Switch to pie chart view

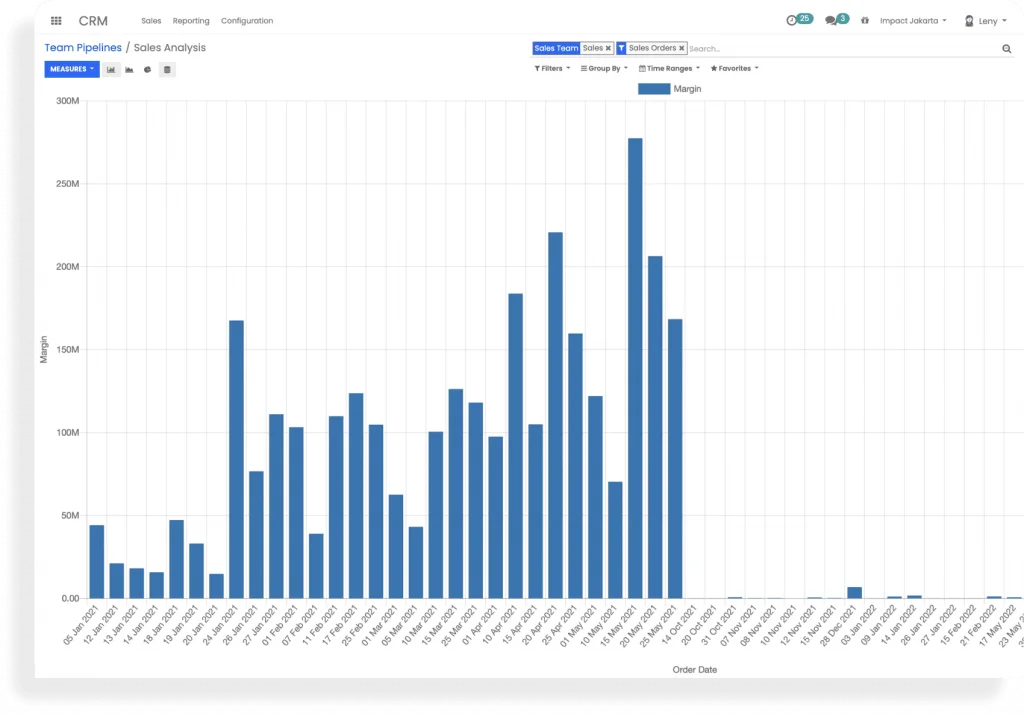[x=148, y=70]
